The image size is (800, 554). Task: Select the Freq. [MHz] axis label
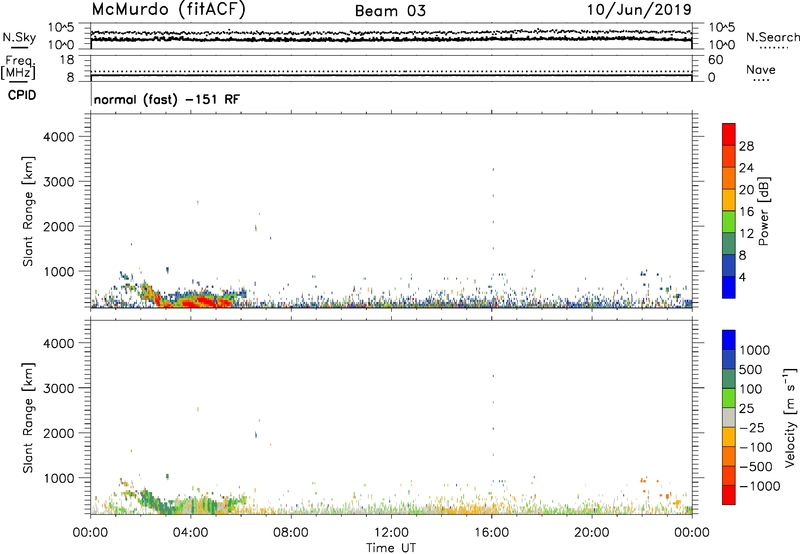pyautogui.click(x=19, y=67)
